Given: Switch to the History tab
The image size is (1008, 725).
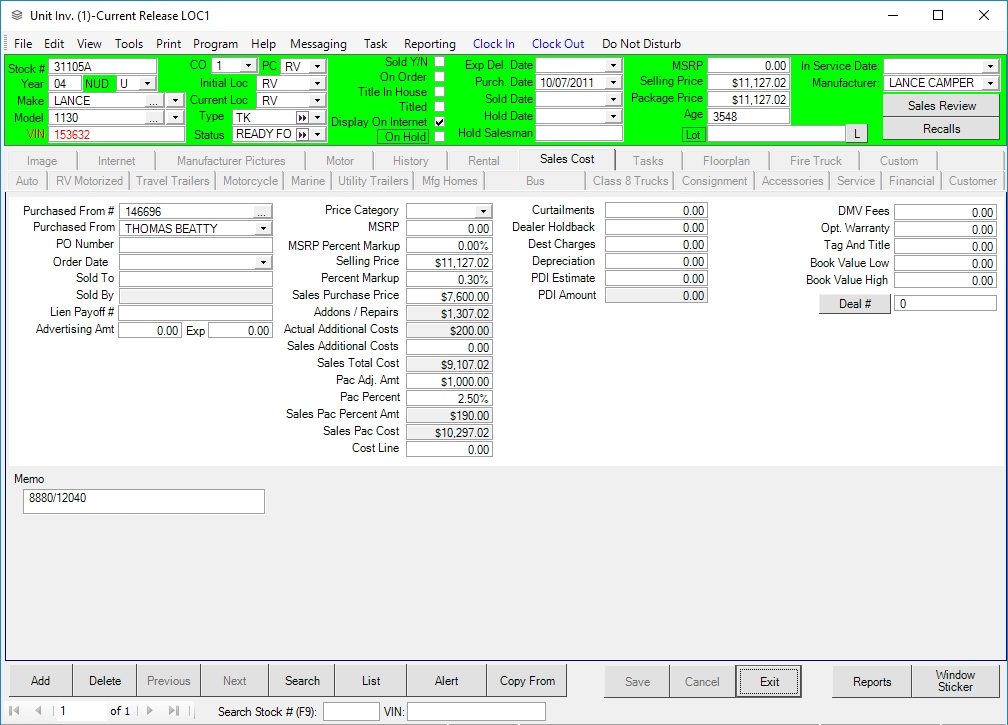Looking at the screenshot, I should (x=411, y=161).
